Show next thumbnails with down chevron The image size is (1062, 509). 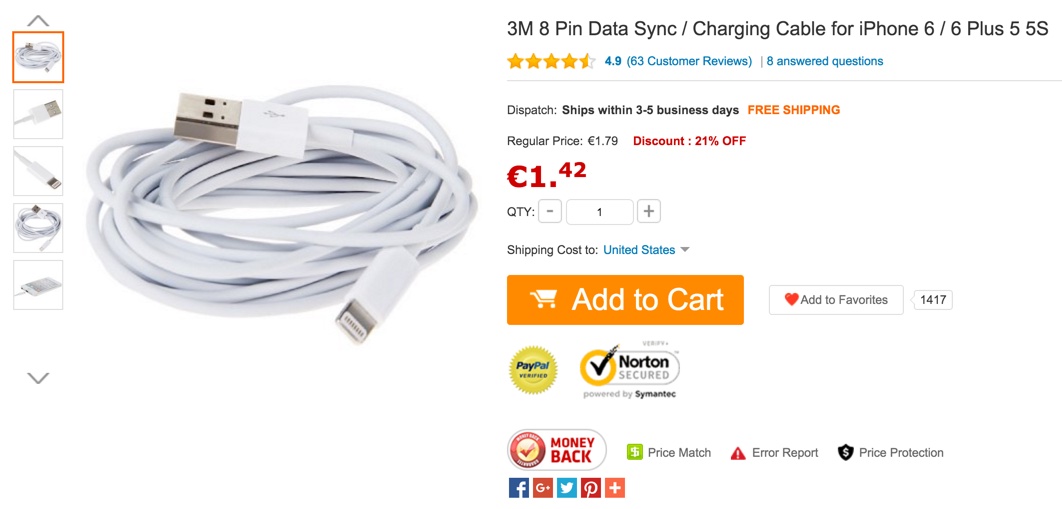(38, 378)
